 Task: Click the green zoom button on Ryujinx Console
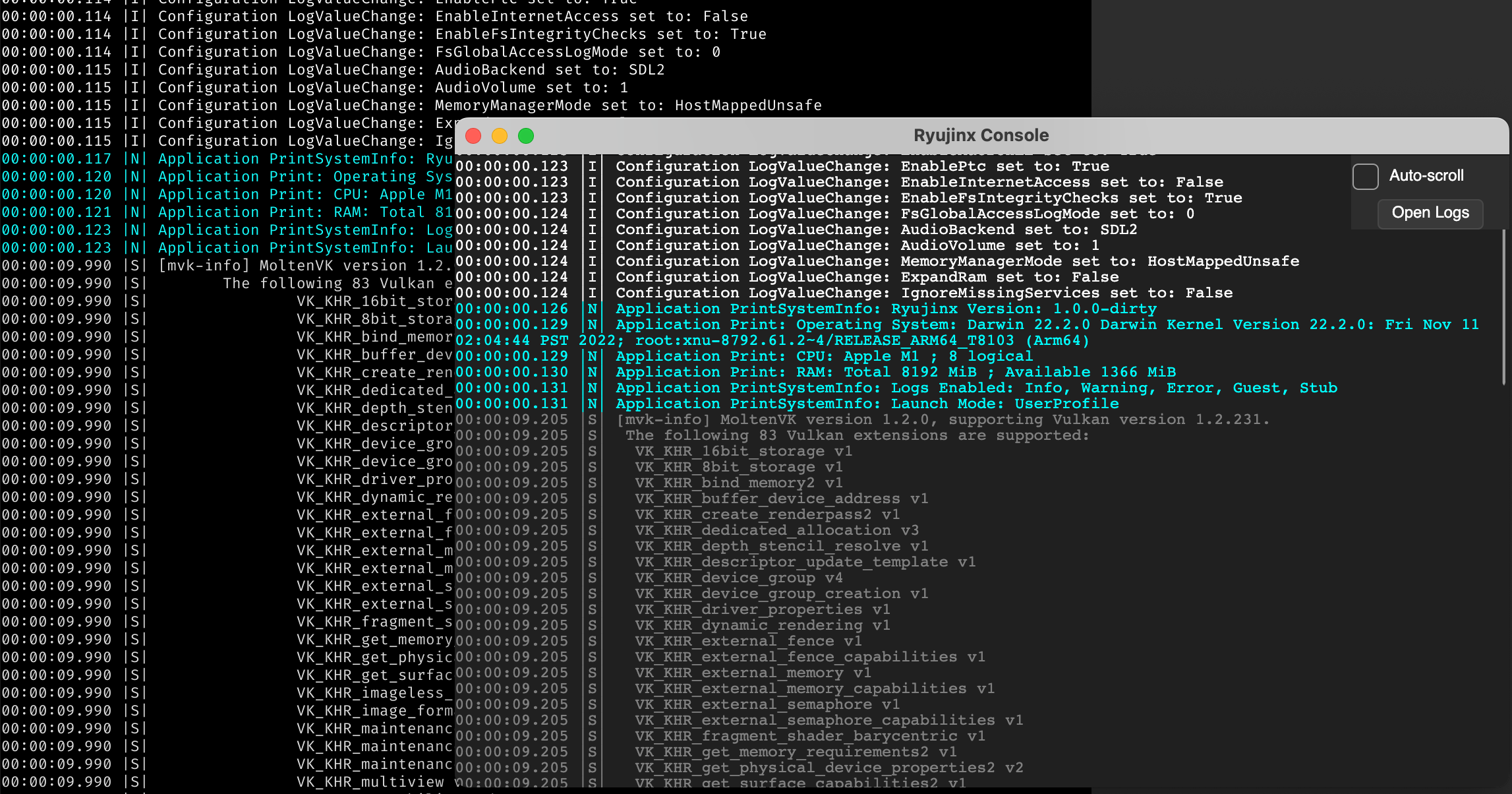point(526,135)
